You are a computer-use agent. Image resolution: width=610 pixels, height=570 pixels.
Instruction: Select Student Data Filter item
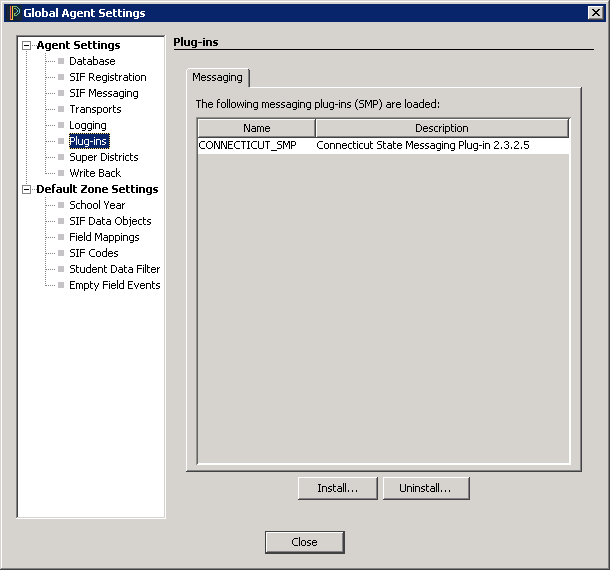[x=114, y=269]
